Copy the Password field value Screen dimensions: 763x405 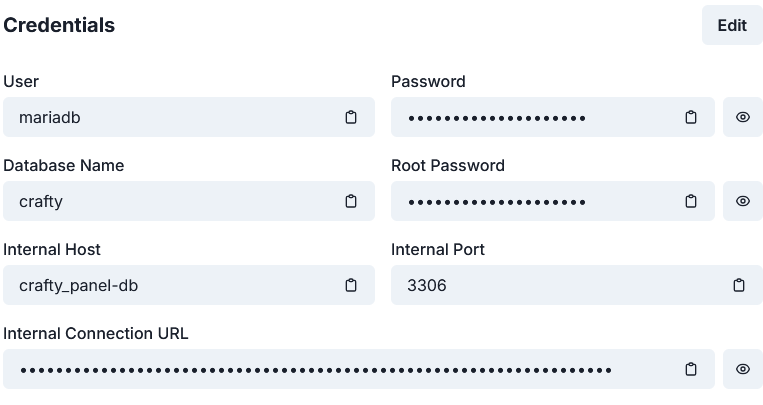(x=691, y=117)
